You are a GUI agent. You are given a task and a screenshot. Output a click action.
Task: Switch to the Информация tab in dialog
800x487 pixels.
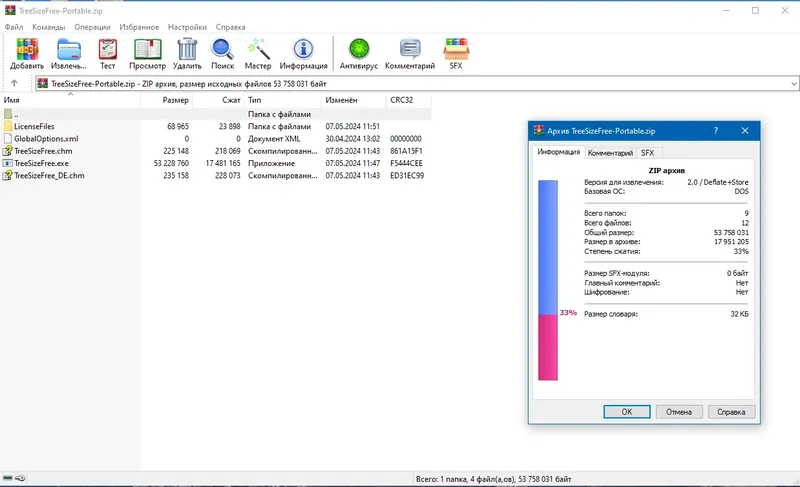tap(559, 152)
